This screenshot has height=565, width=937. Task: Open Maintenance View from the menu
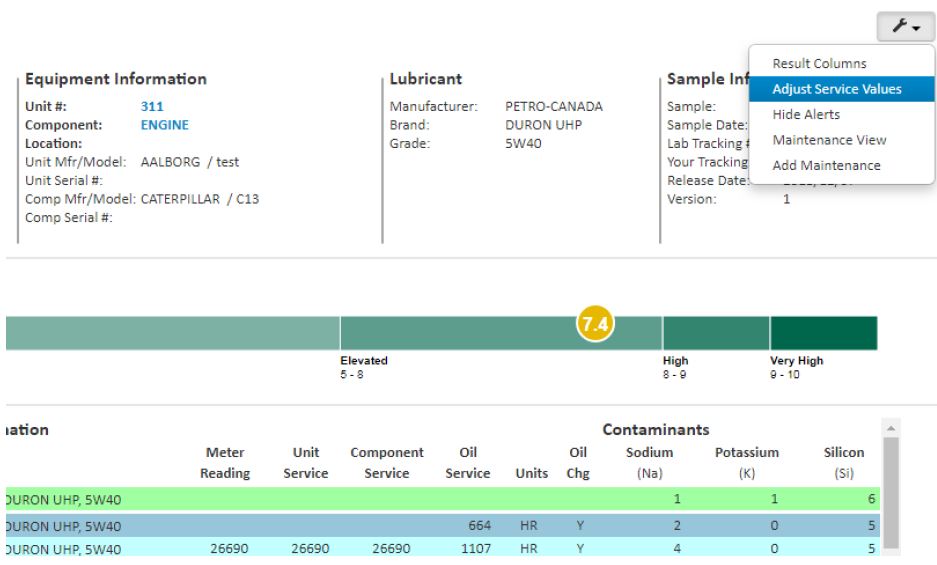tap(829, 140)
